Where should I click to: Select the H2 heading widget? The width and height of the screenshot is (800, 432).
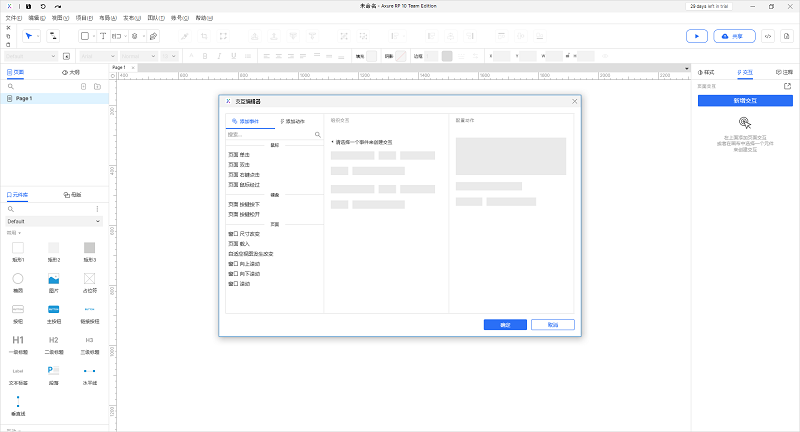coord(54,344)
